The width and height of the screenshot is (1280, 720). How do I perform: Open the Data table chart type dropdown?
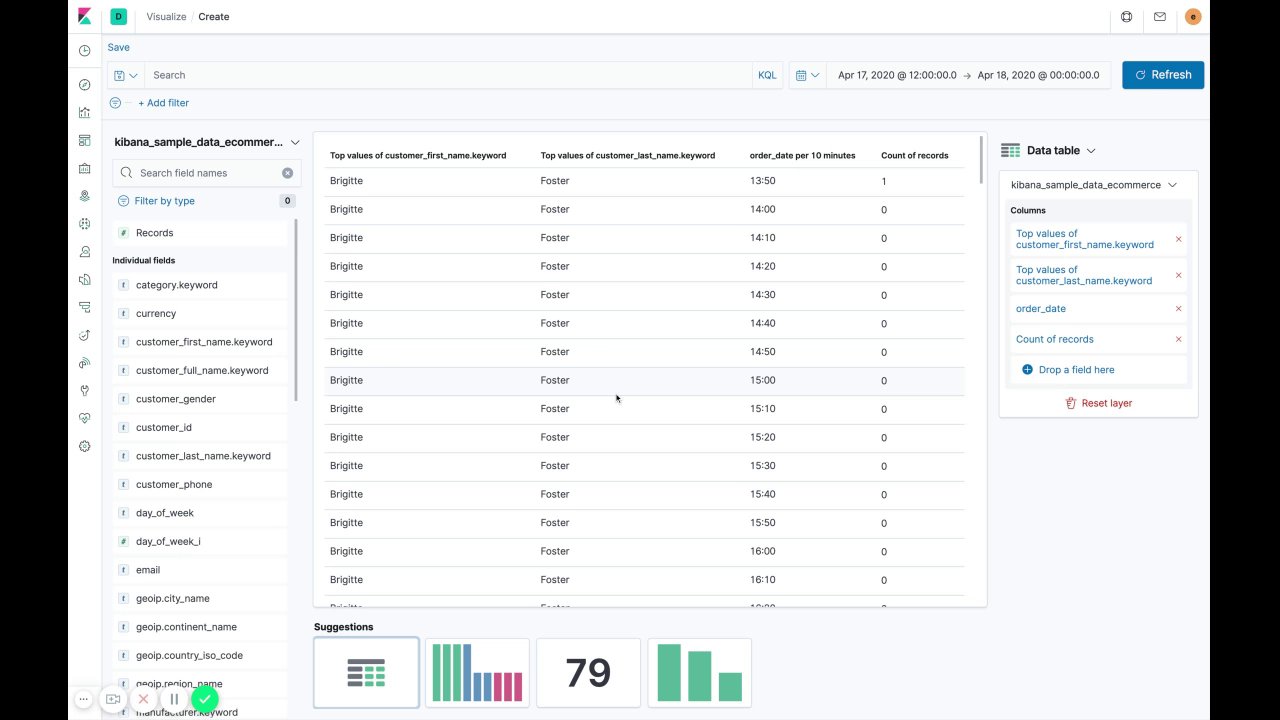click(1049, 150)
